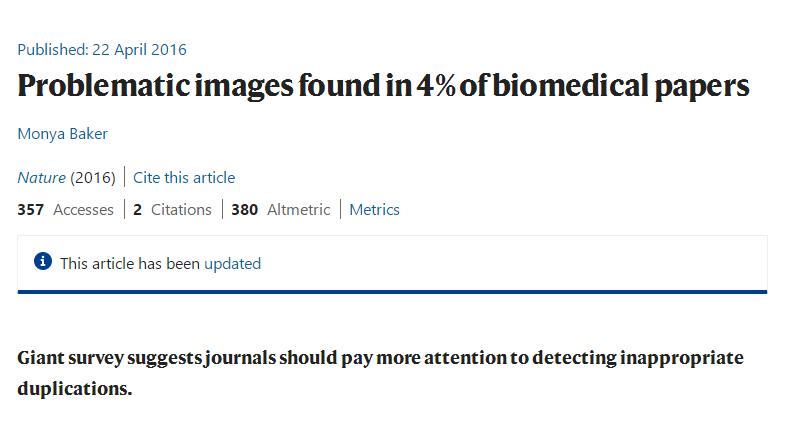Viewport: 787px width, 423px height.
Task: Follow the 'updated' link in the notice
Action: pyautogui.click(x=232, y=263)
